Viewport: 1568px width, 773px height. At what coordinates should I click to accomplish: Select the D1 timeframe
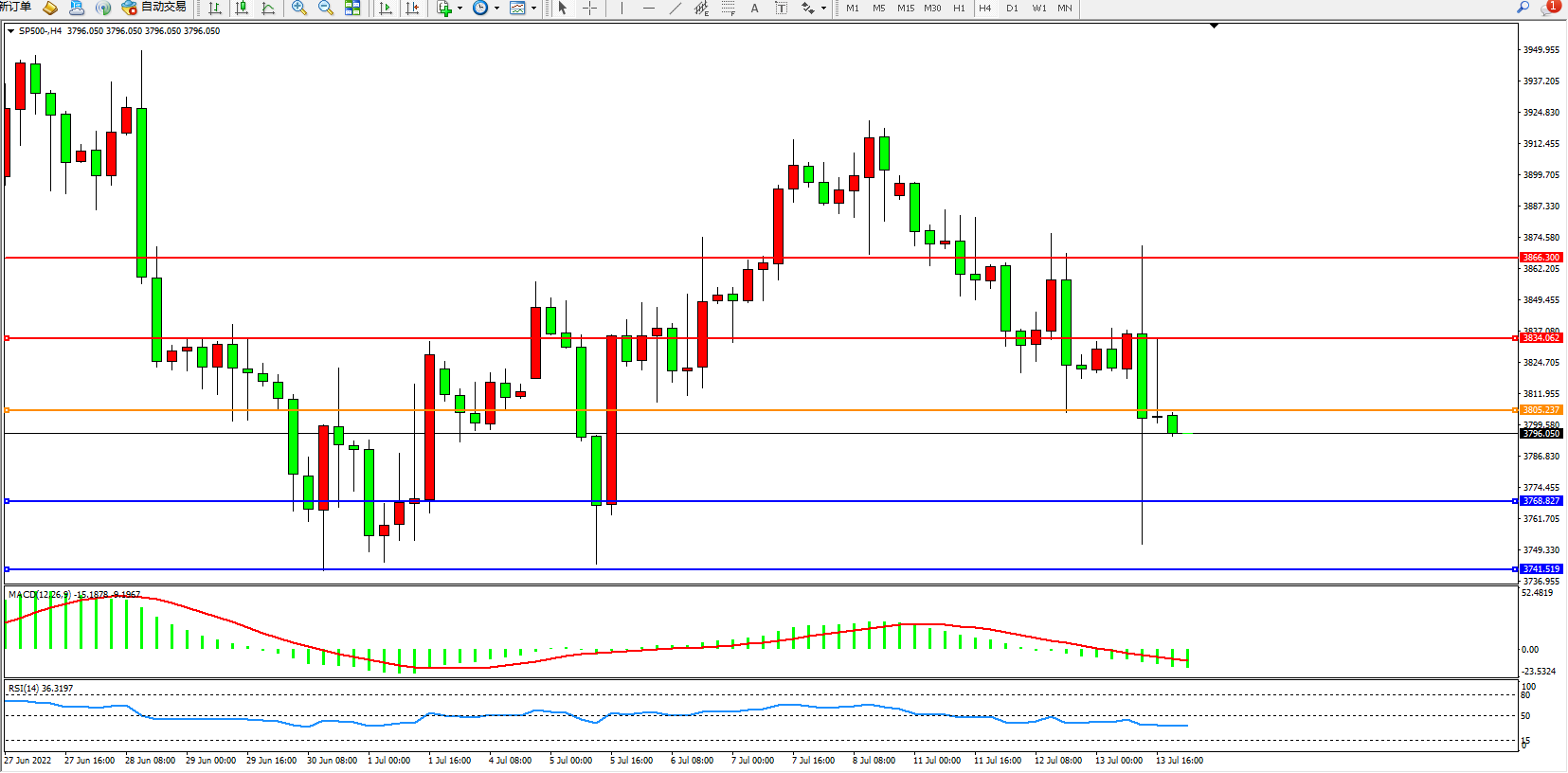1012,9
